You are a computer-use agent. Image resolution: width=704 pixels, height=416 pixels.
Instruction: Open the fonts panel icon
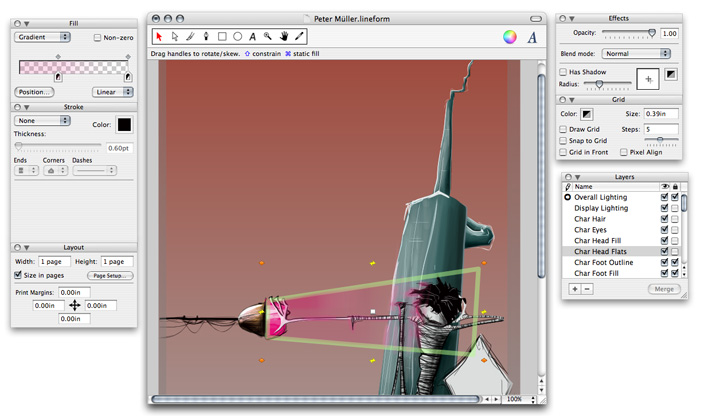[532, 37]
